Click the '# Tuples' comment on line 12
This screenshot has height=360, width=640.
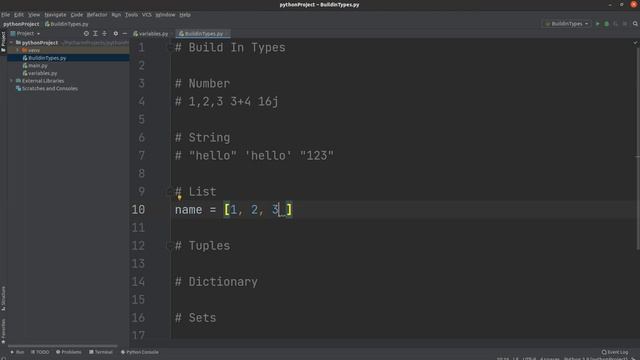203,246
